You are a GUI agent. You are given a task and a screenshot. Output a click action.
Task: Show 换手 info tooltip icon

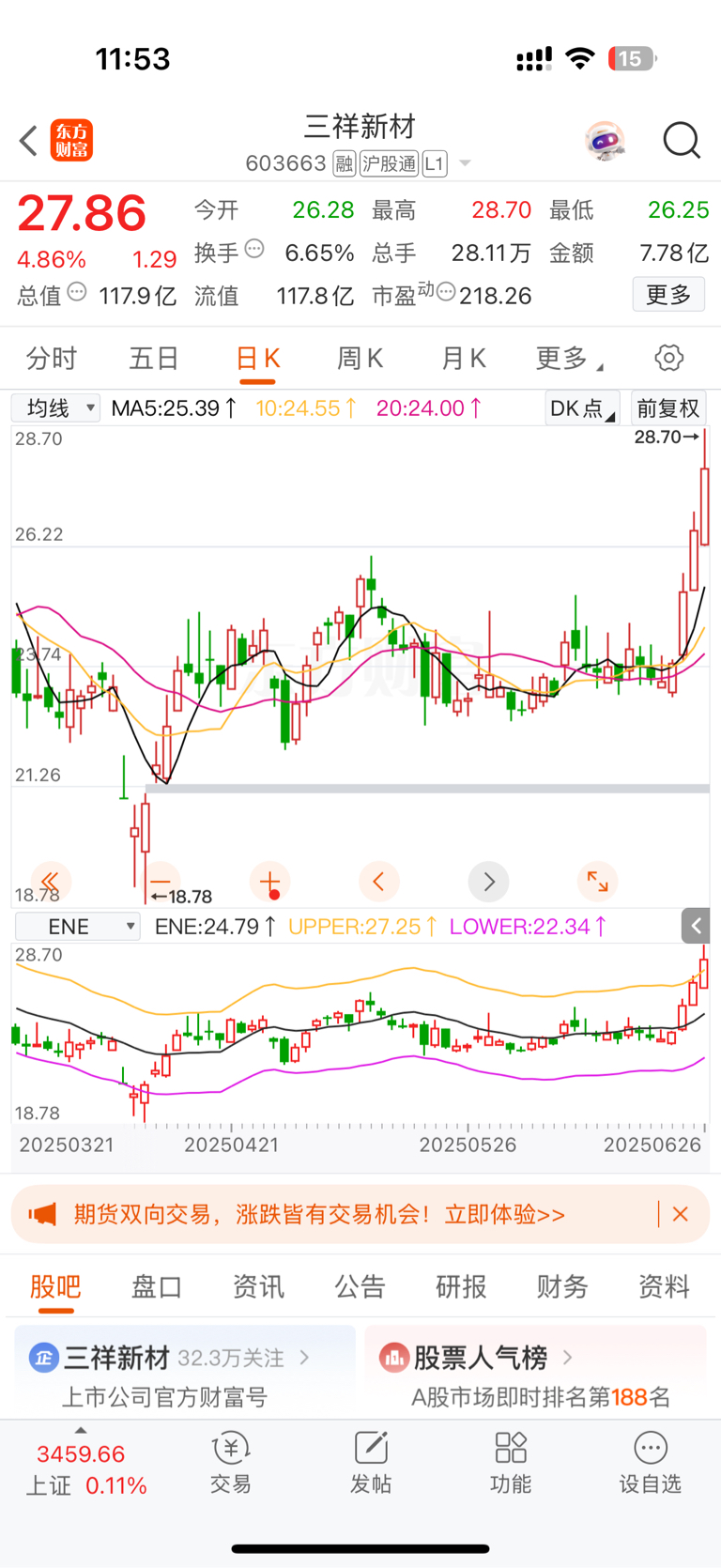tap(254, 250)
